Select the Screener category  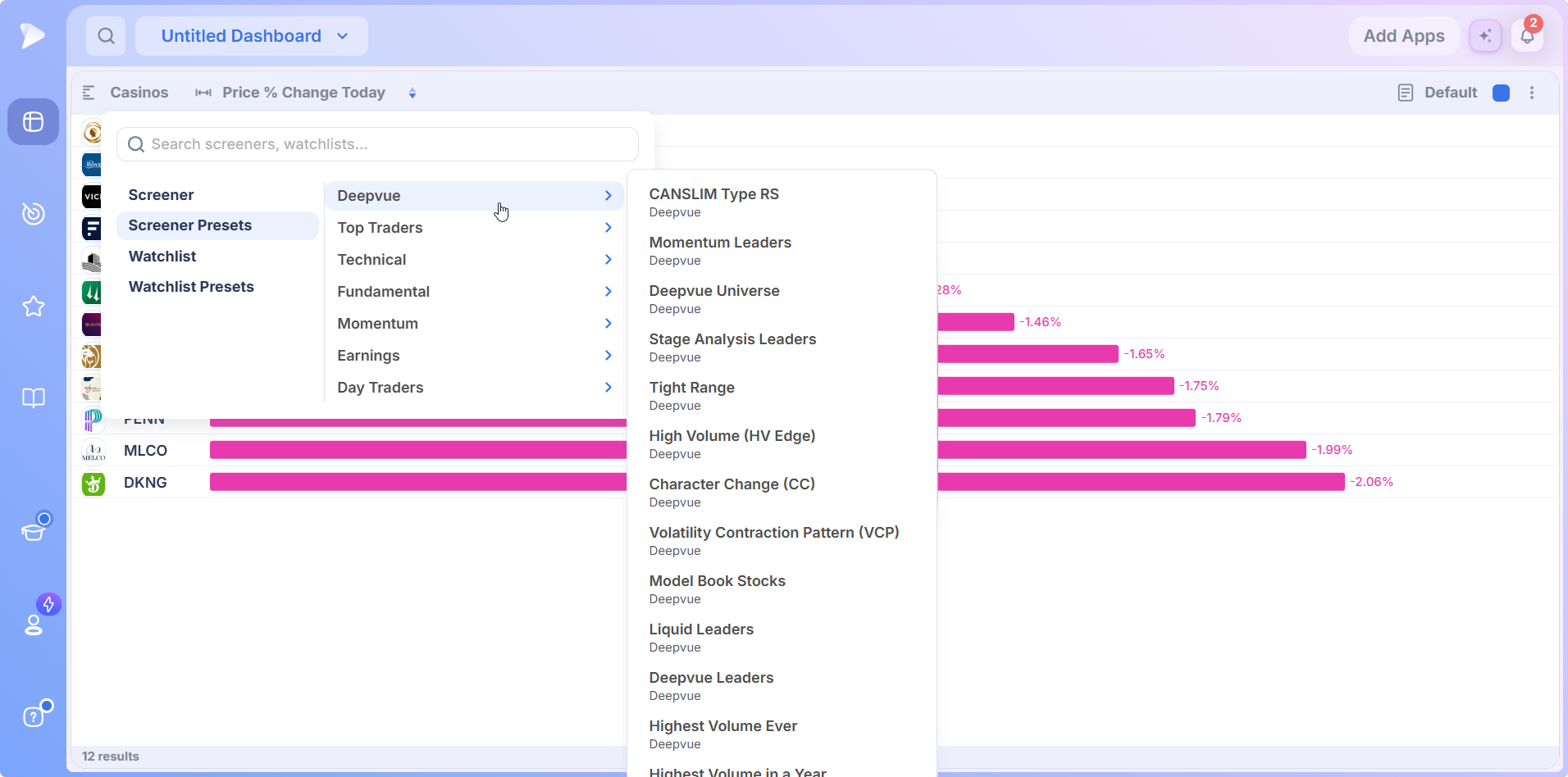[217, 195]
